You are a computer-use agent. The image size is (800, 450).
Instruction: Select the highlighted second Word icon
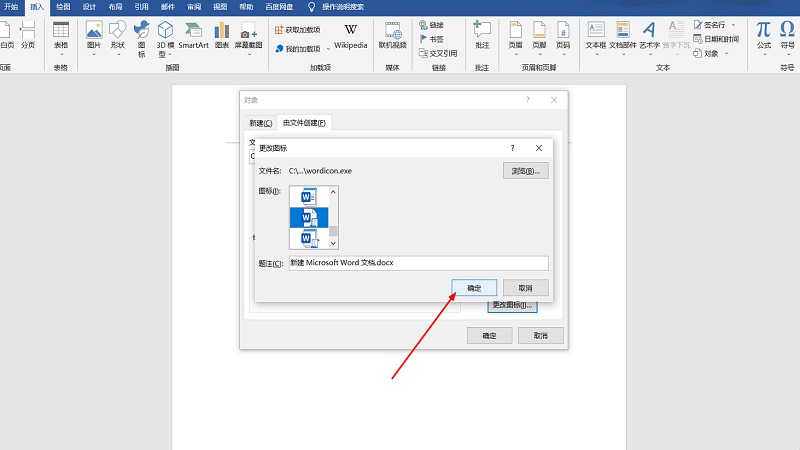click(x=309, y=218)
